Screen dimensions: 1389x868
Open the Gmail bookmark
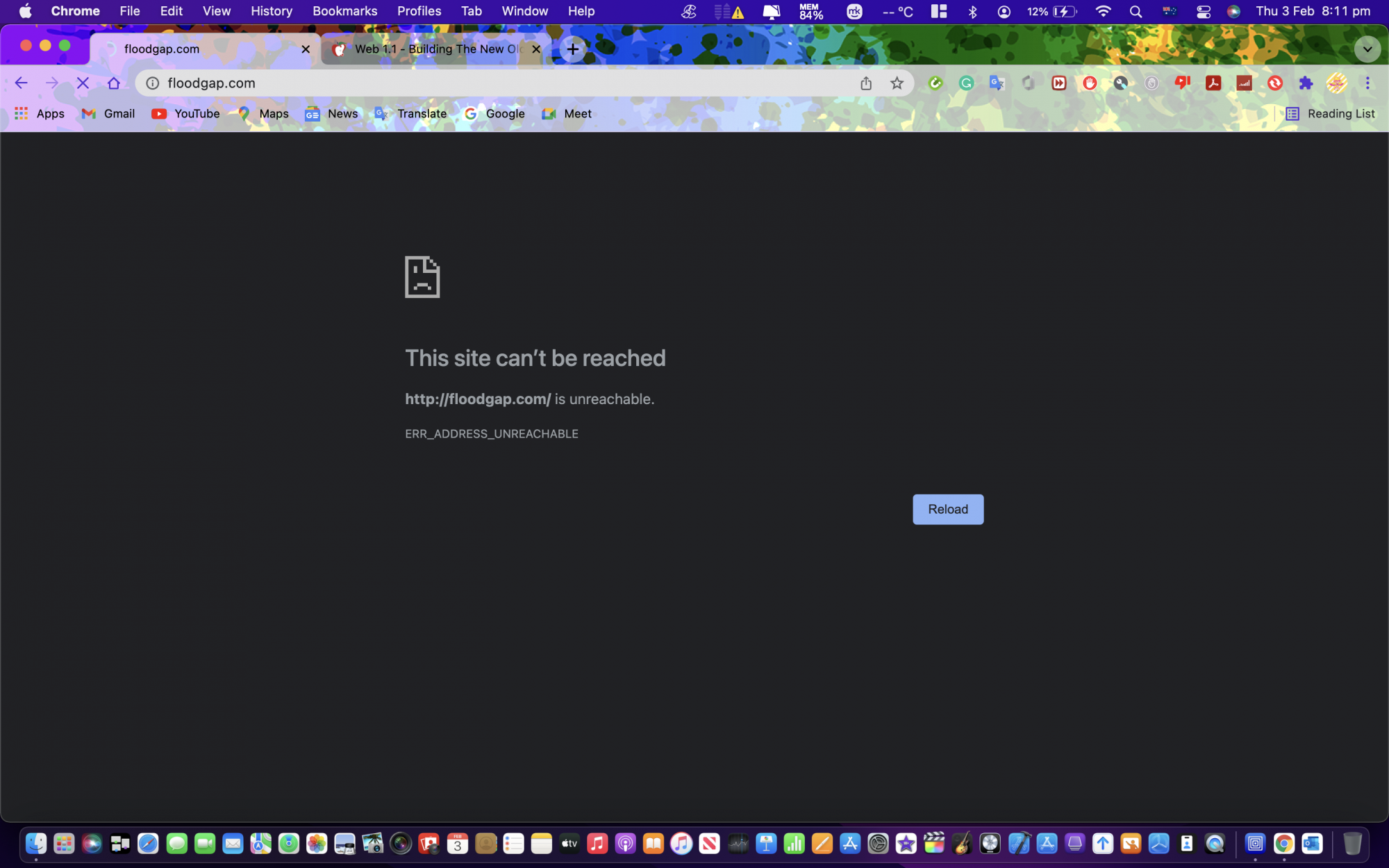[x=108, y=114]
